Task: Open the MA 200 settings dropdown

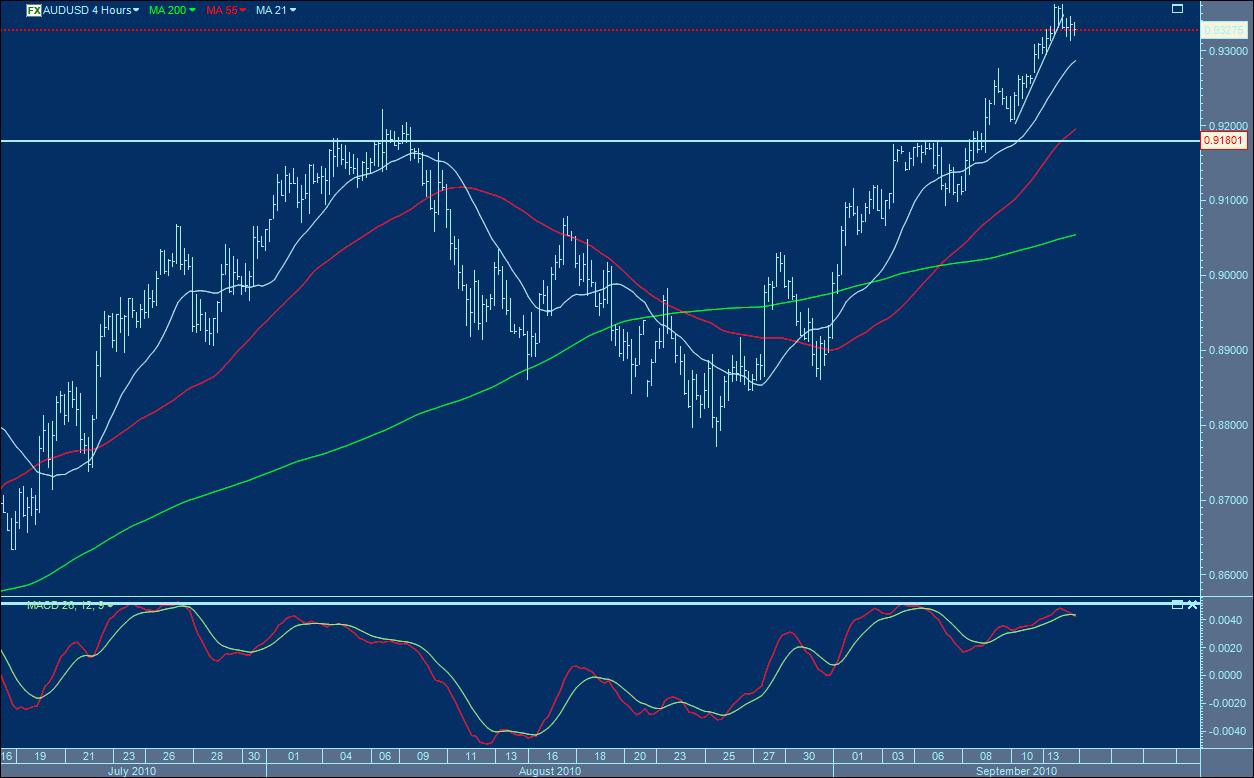Action: [192, 9]
